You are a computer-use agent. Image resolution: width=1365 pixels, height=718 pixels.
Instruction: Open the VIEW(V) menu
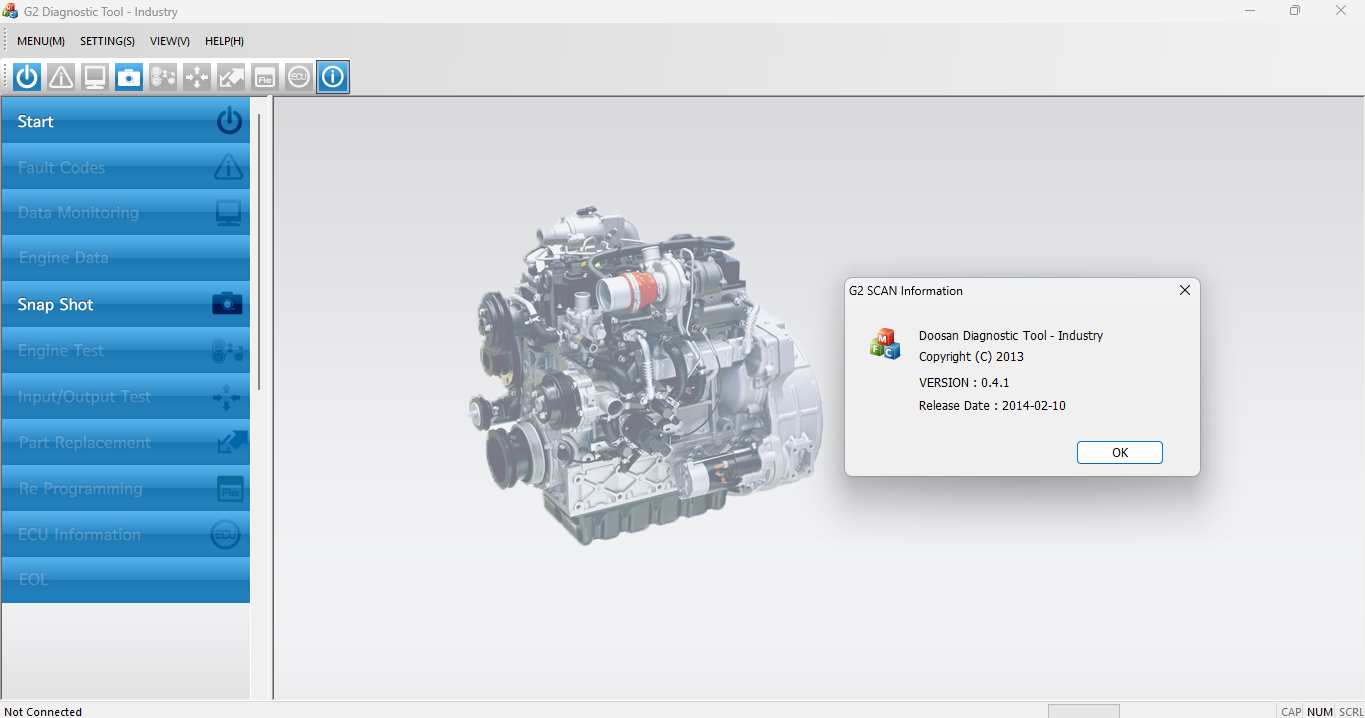tap(170, 41)
